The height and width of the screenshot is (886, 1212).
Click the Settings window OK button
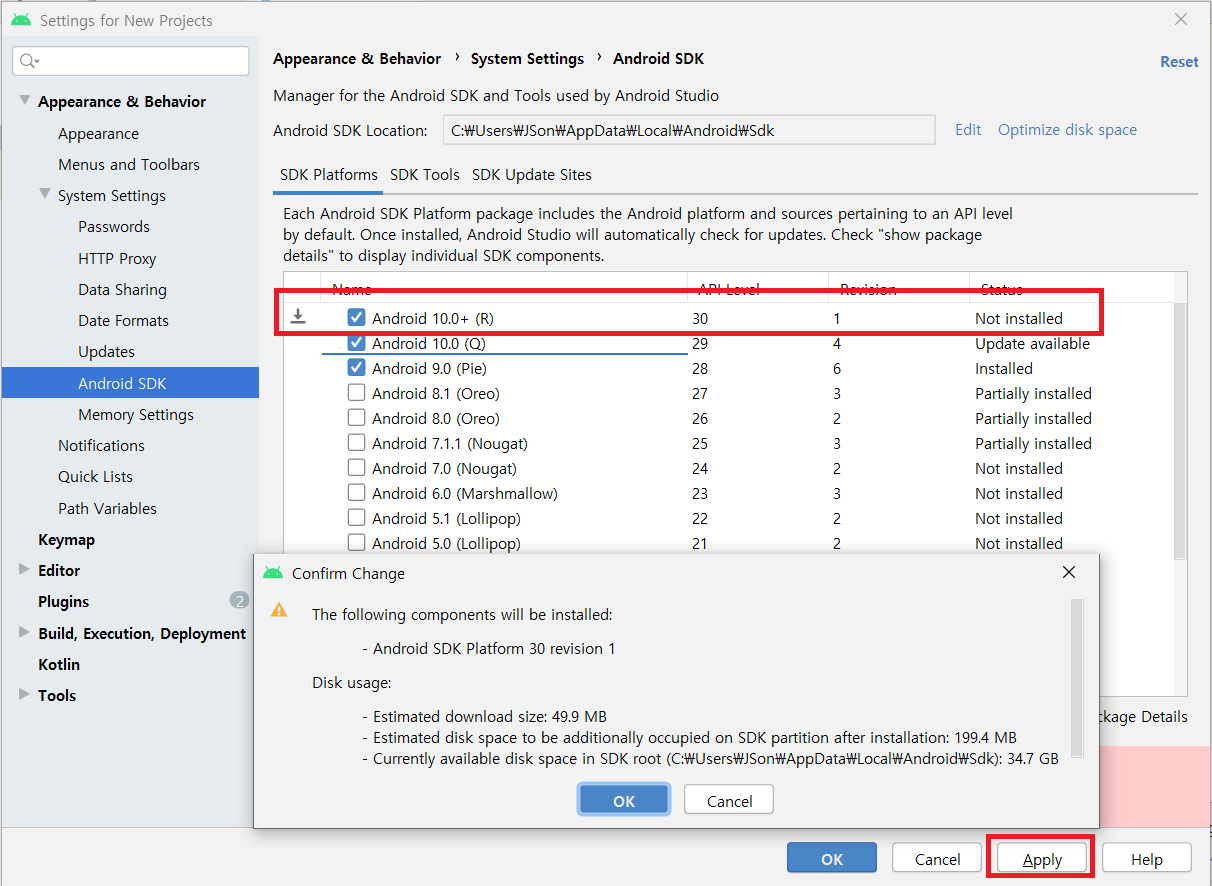click(832, 858)
